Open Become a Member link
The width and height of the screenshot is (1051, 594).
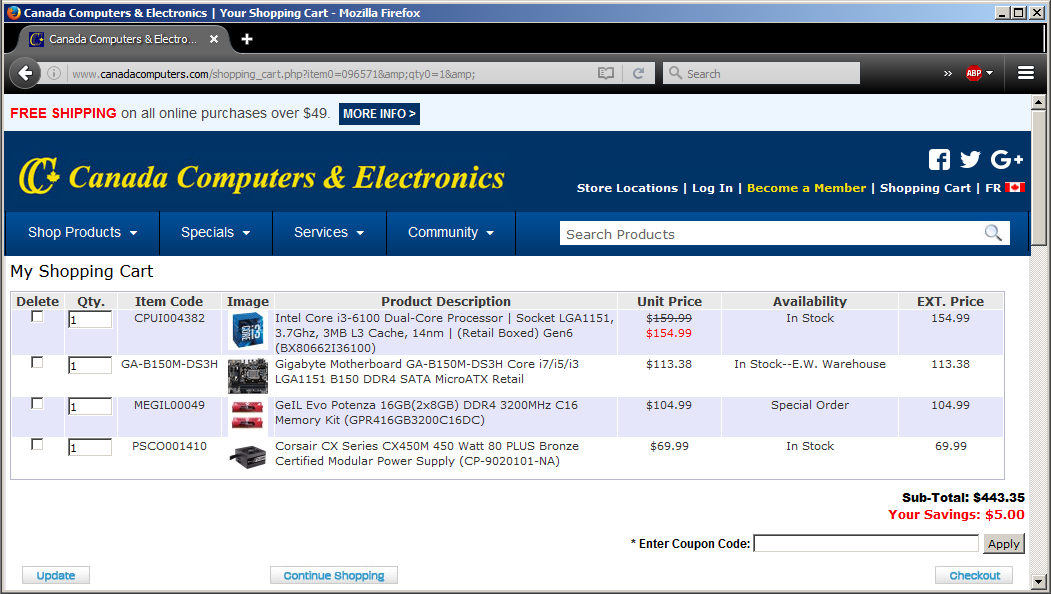click(x=806, y=188)
